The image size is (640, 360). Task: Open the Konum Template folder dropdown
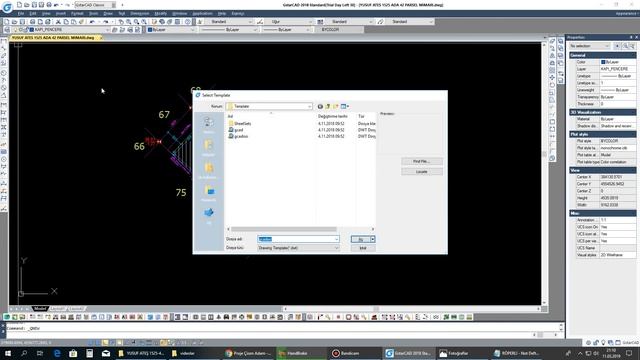tap(269, 106)
